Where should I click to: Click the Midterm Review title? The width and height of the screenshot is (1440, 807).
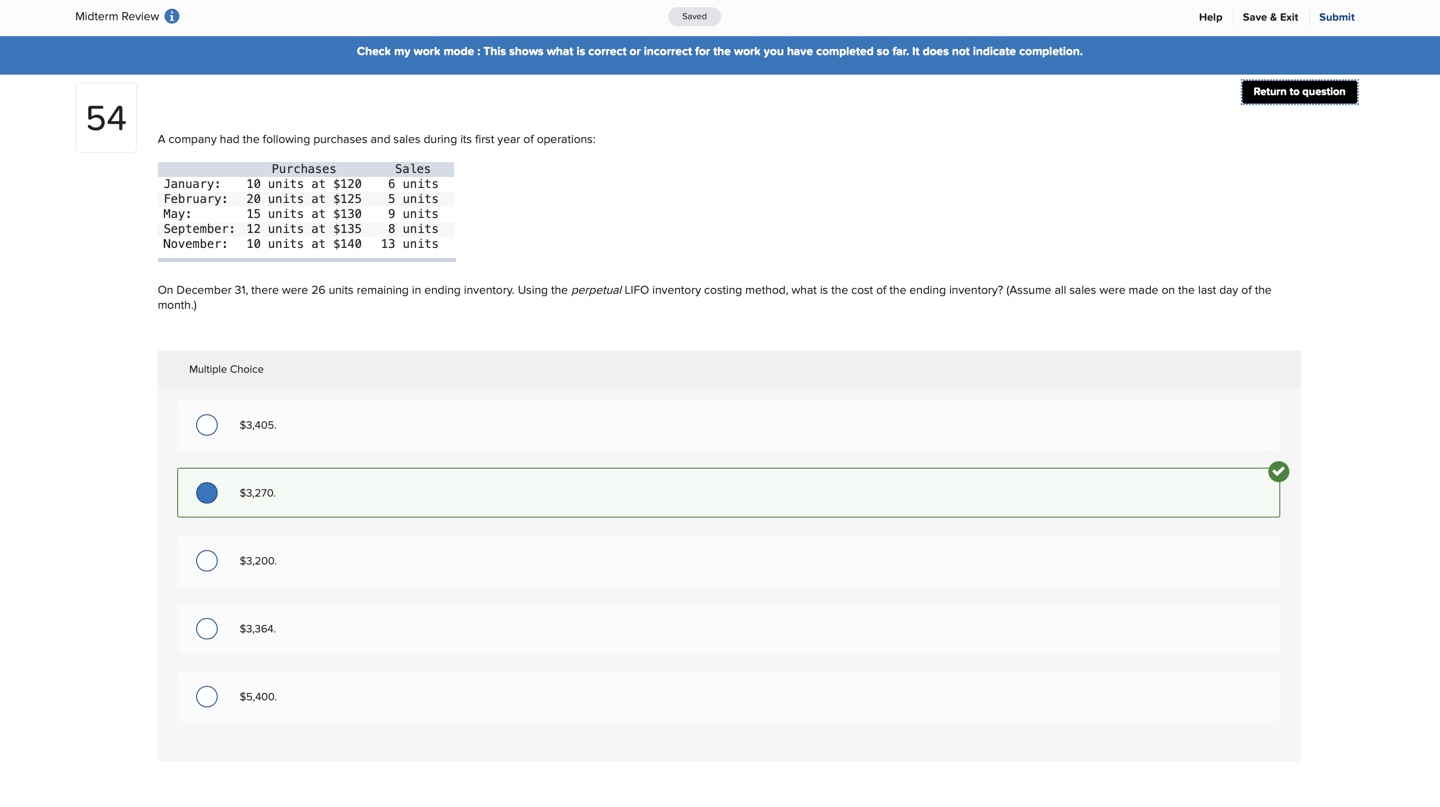point(116,16)
